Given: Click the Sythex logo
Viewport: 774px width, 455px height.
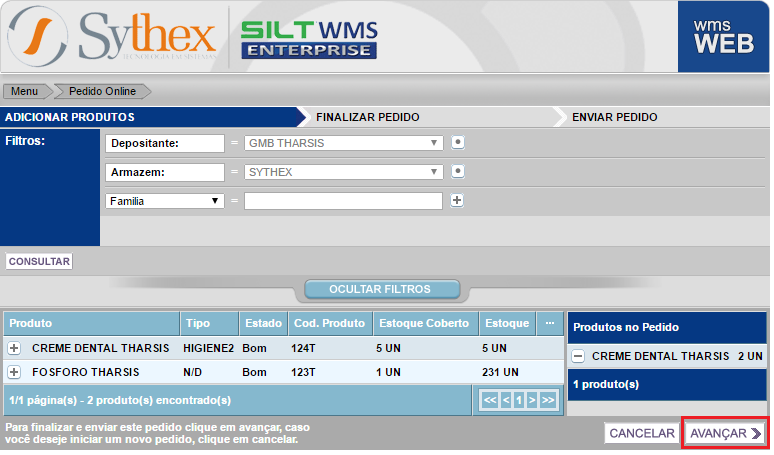Looking at the screenshot, I should 112,36.
